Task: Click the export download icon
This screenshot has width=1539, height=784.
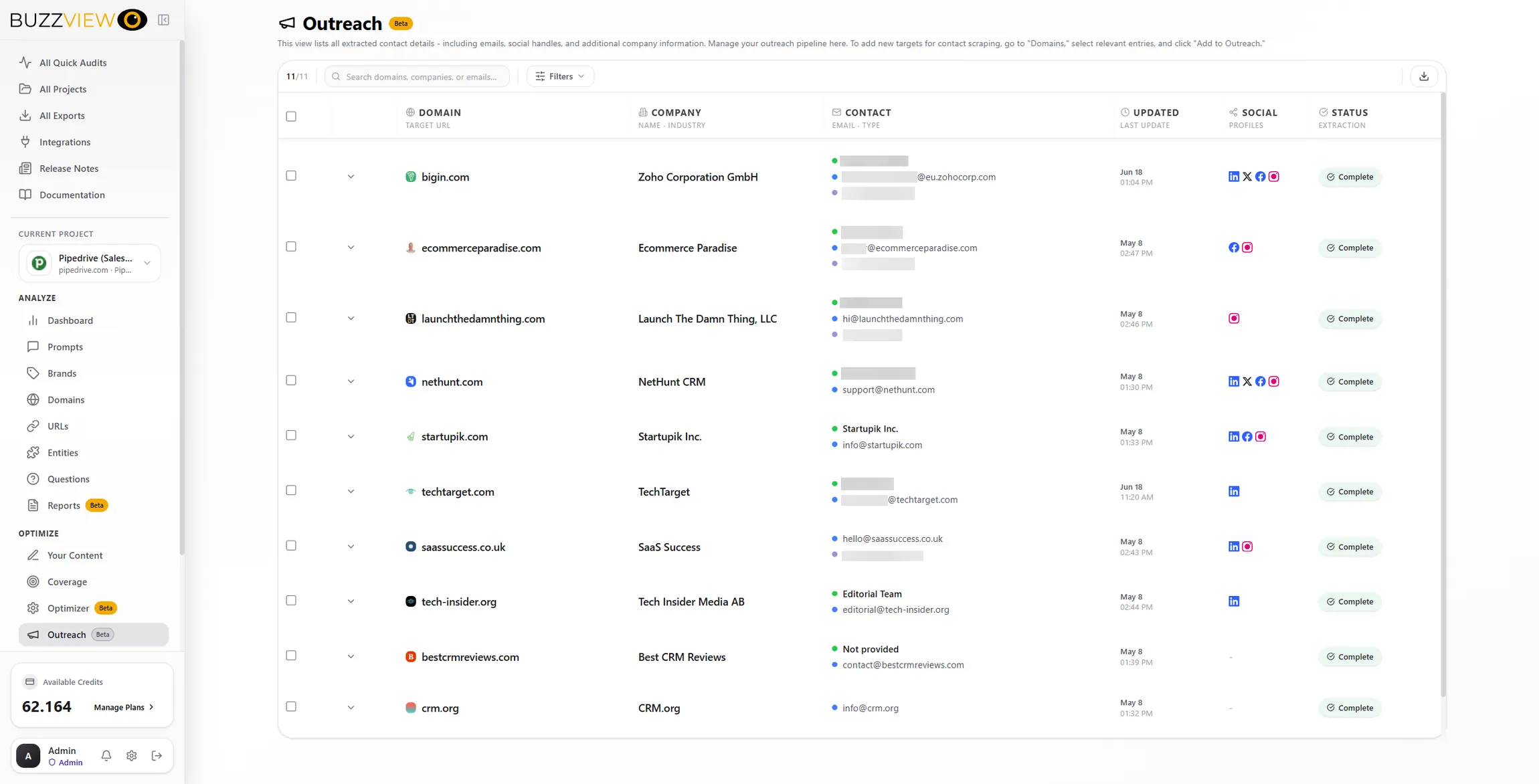Action: point(1423,76)
